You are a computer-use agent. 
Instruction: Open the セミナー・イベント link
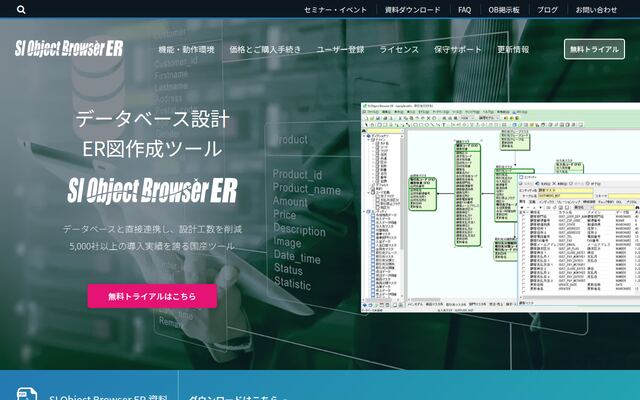tap(336, 10)
